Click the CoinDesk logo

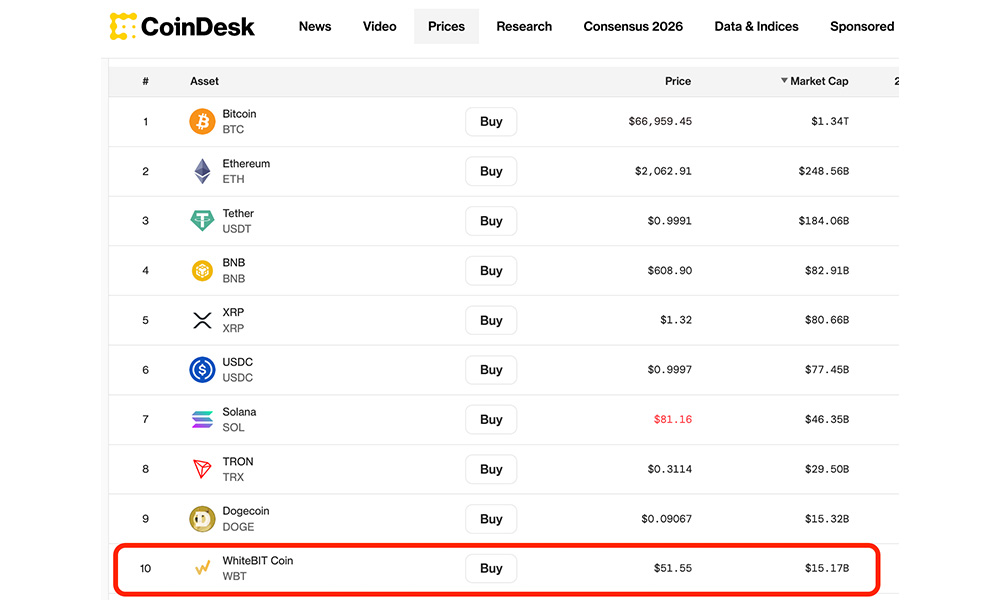tap(182, 26)
